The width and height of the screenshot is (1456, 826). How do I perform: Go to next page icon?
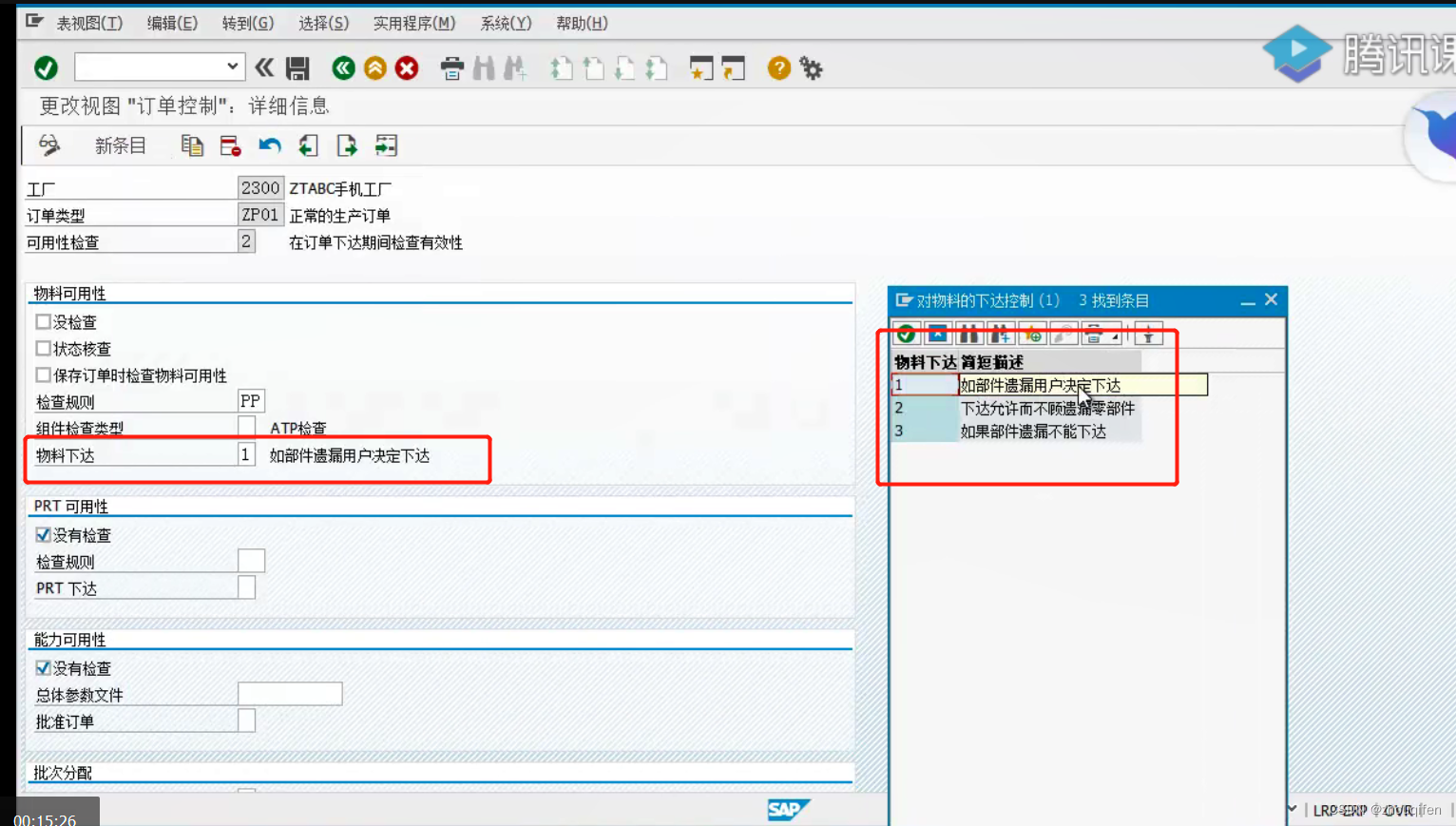click(x=625, y=67)
